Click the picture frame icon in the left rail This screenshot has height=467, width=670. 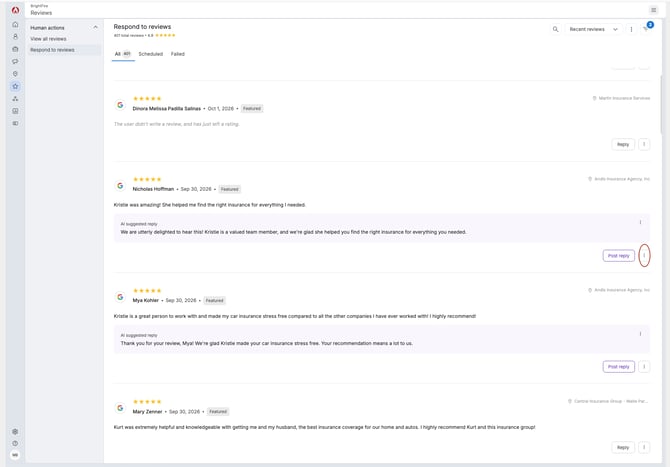click(15, 111)
